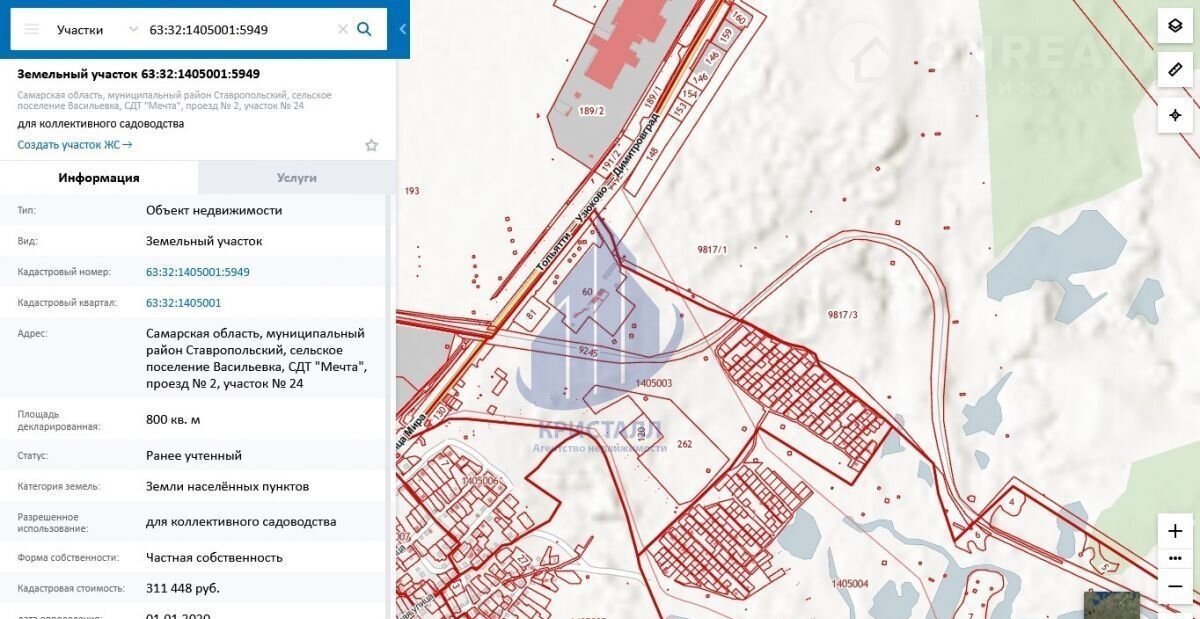Open cadastral number 63:32:1405001:5949 link
The height and width of the screenshot is (619, 1200).
click(x=198, y=272)
